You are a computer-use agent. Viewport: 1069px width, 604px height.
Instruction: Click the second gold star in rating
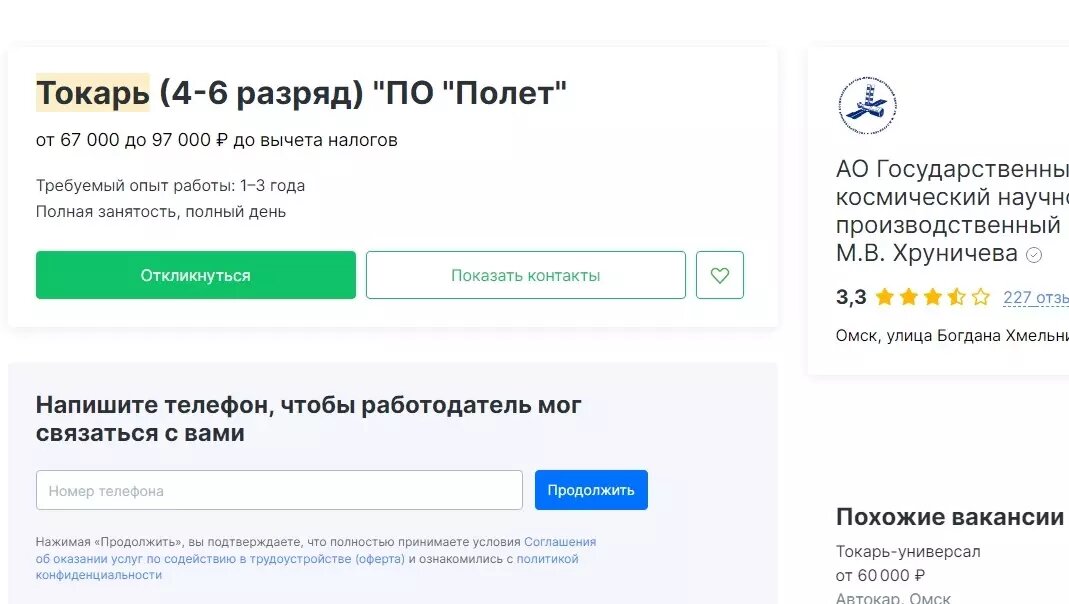click(906, 297)
